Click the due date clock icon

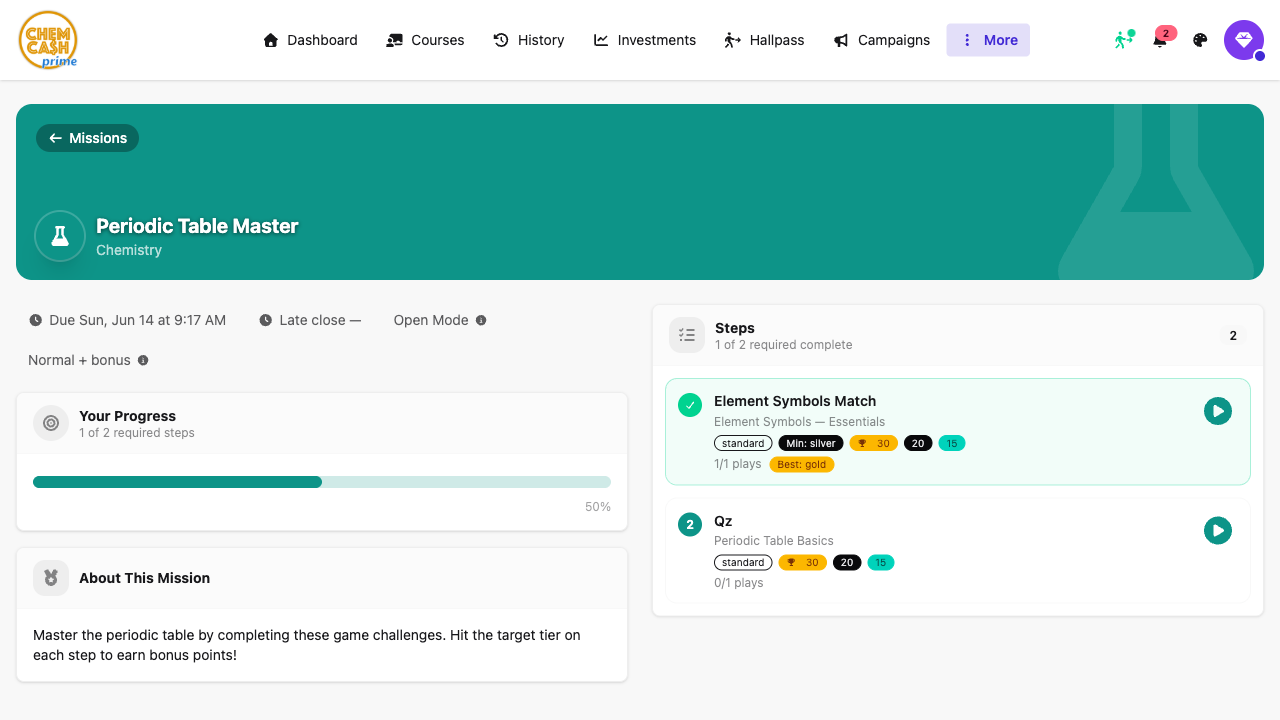pyautogui.click(x=36, y=320)
